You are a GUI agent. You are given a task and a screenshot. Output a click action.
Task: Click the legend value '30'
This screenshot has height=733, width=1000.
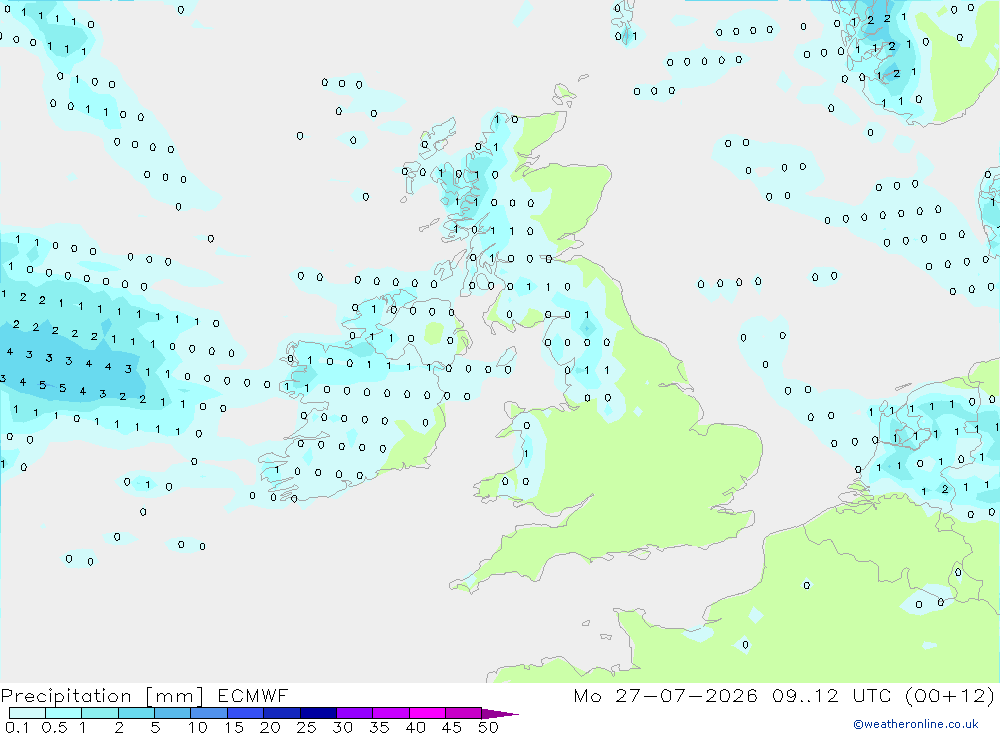pos(342,727)
